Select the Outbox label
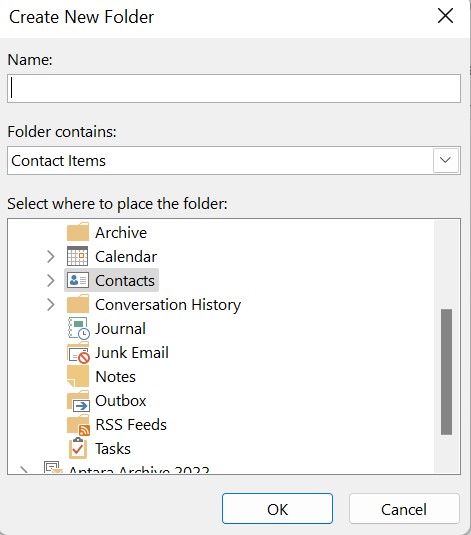471x535 pixels. (120, 401)
